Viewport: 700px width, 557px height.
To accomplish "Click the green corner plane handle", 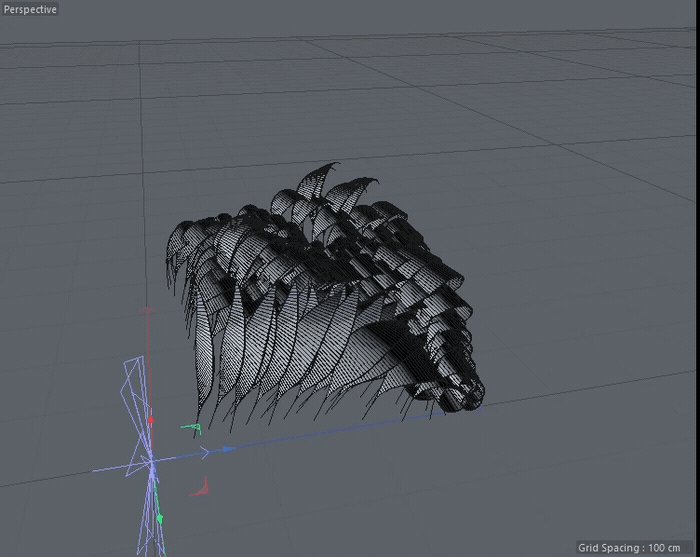I will 193,428.
